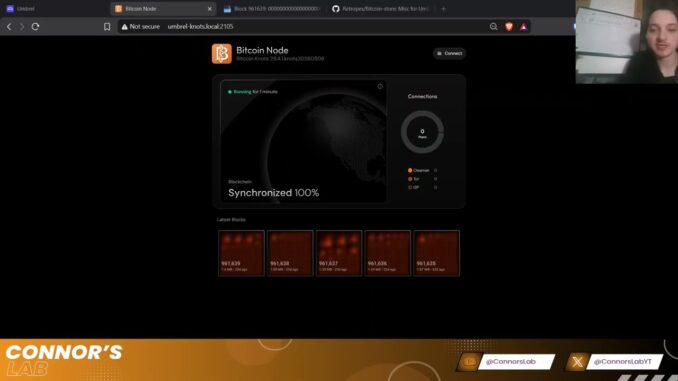Click the Bitcoin Node title text
The width and height of the screenshot is (678, 381).
(x=262, y=50)
